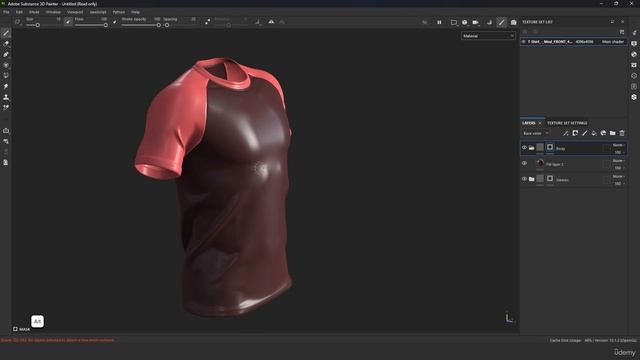Adjust the brush Flow slider
This screenshot has width=640, height=360.
91,25
